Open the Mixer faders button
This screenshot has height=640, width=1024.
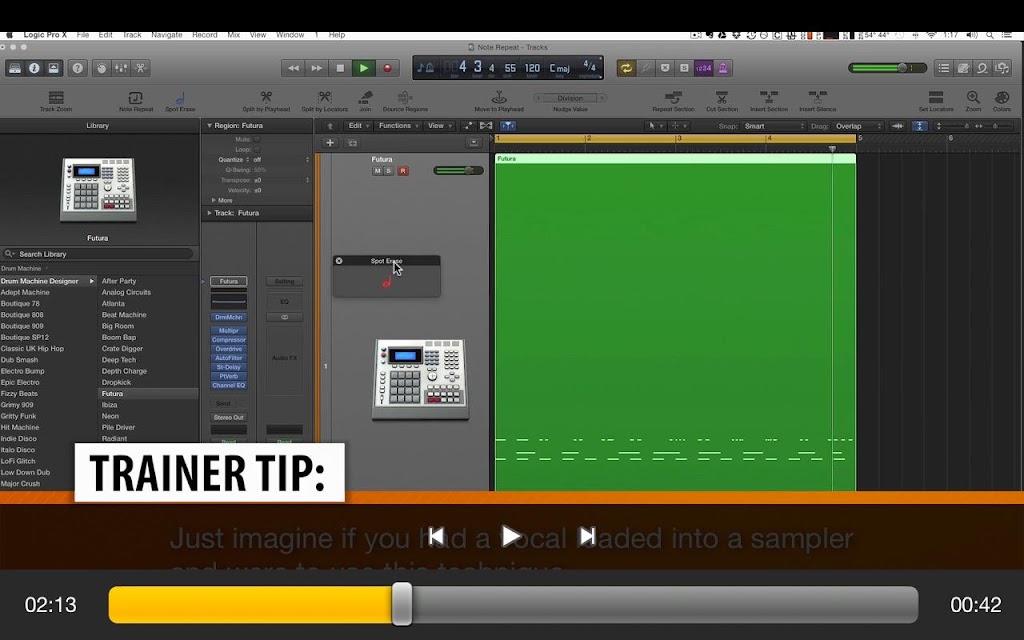(121, 68)
